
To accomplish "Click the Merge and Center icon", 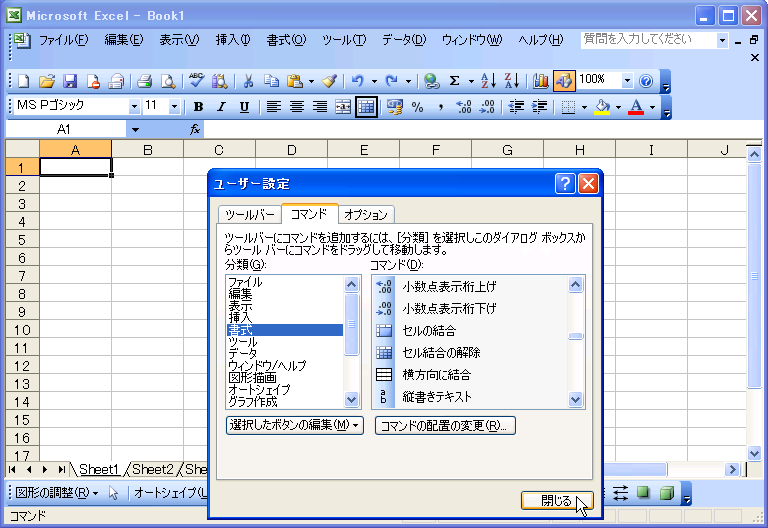I will [343, 107].
